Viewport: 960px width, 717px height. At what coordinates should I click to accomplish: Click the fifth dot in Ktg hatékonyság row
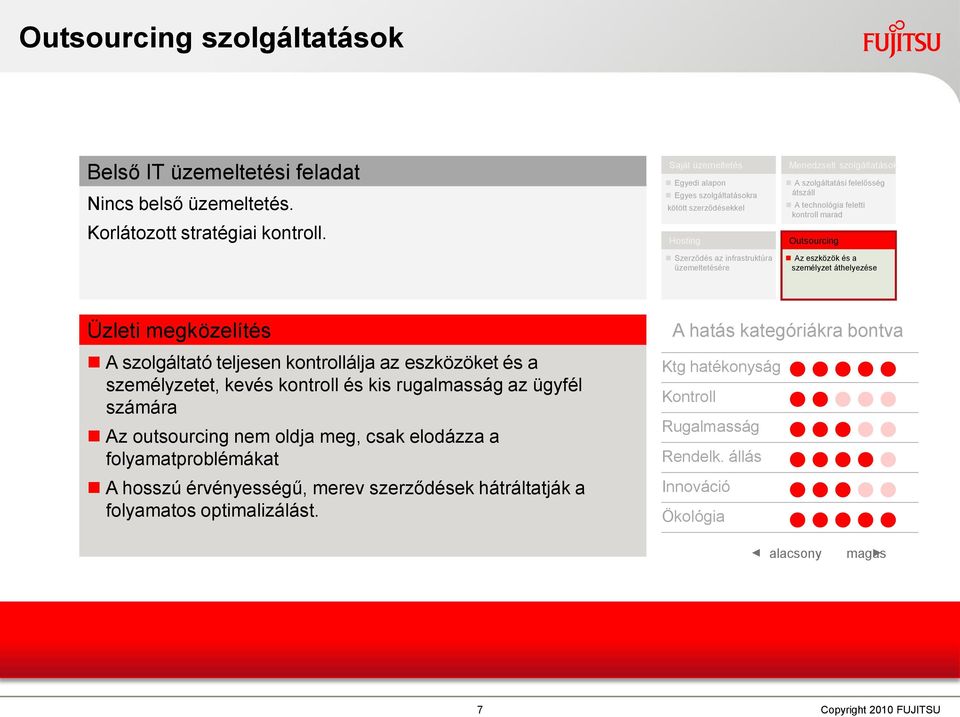[888, 369]
